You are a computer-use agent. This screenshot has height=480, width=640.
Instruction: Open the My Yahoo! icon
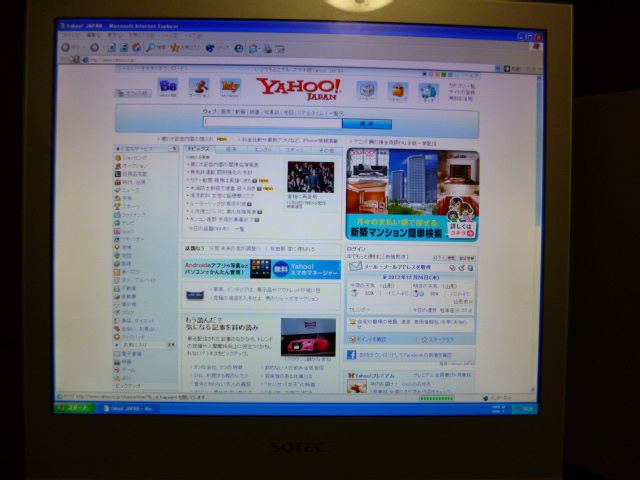click(x=231, y=88)
